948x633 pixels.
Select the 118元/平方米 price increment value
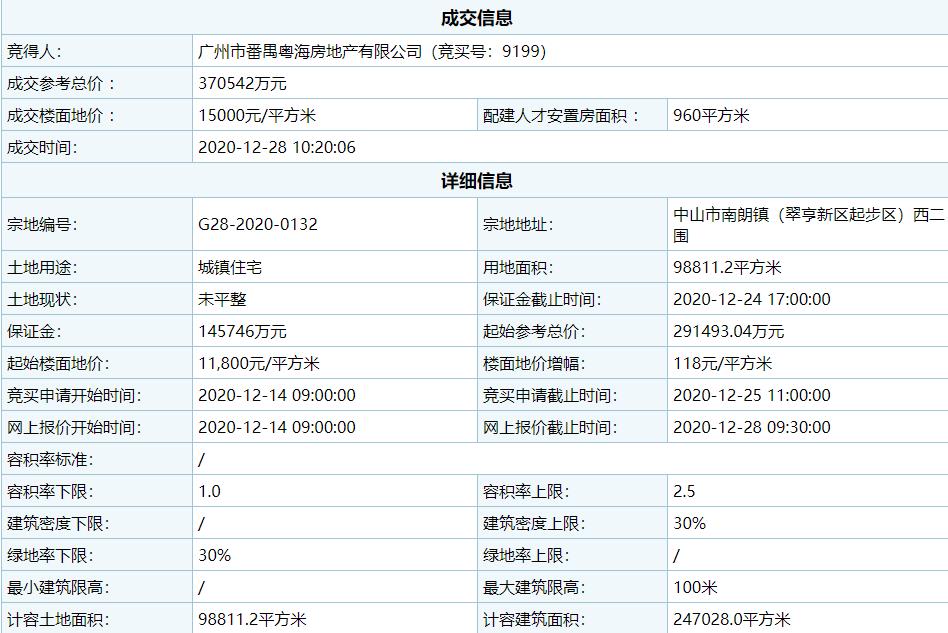(x=723, y=363)
